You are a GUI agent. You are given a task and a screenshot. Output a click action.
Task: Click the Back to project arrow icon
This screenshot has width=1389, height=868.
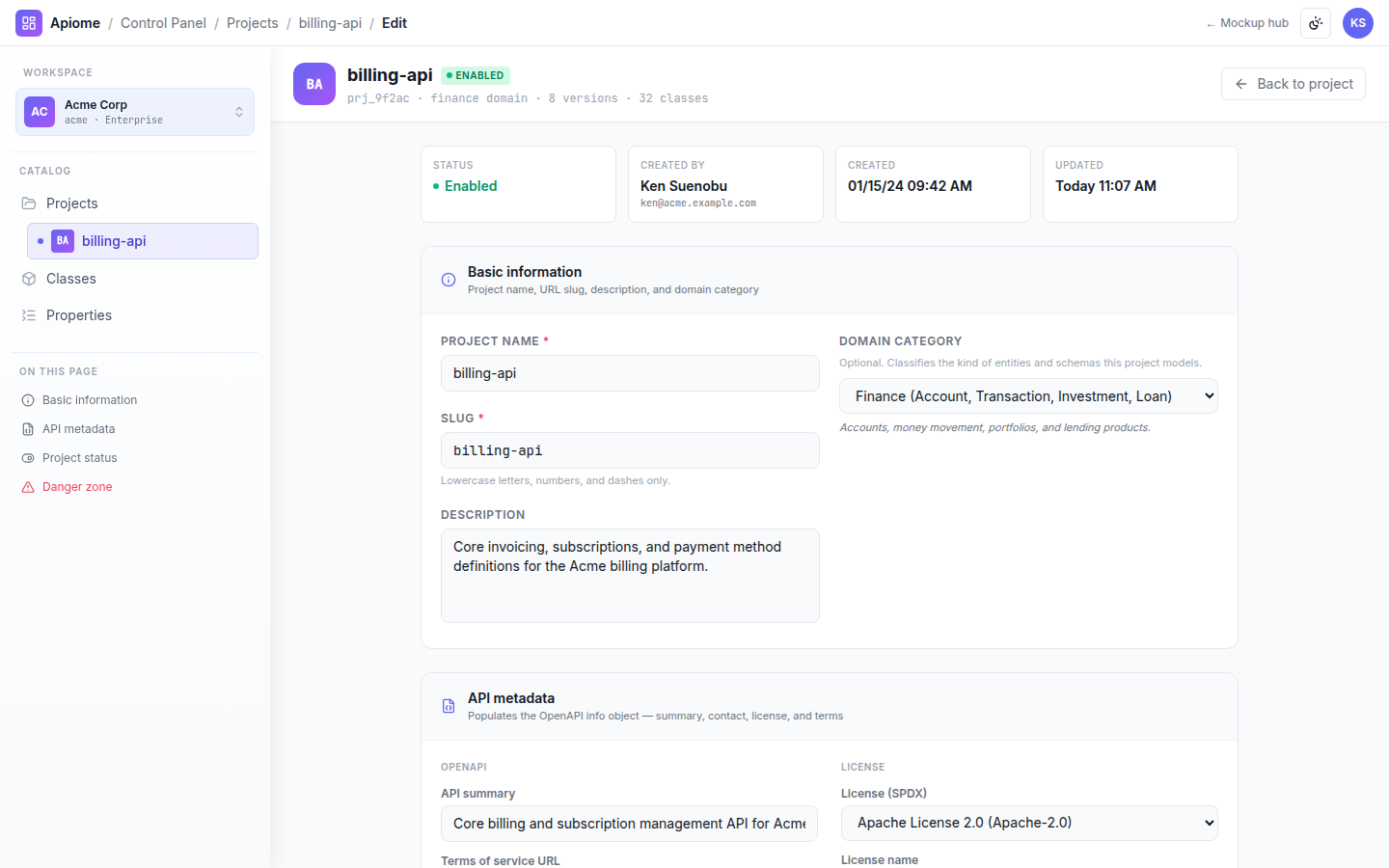pyautogui.click(x=1241, y=84)
